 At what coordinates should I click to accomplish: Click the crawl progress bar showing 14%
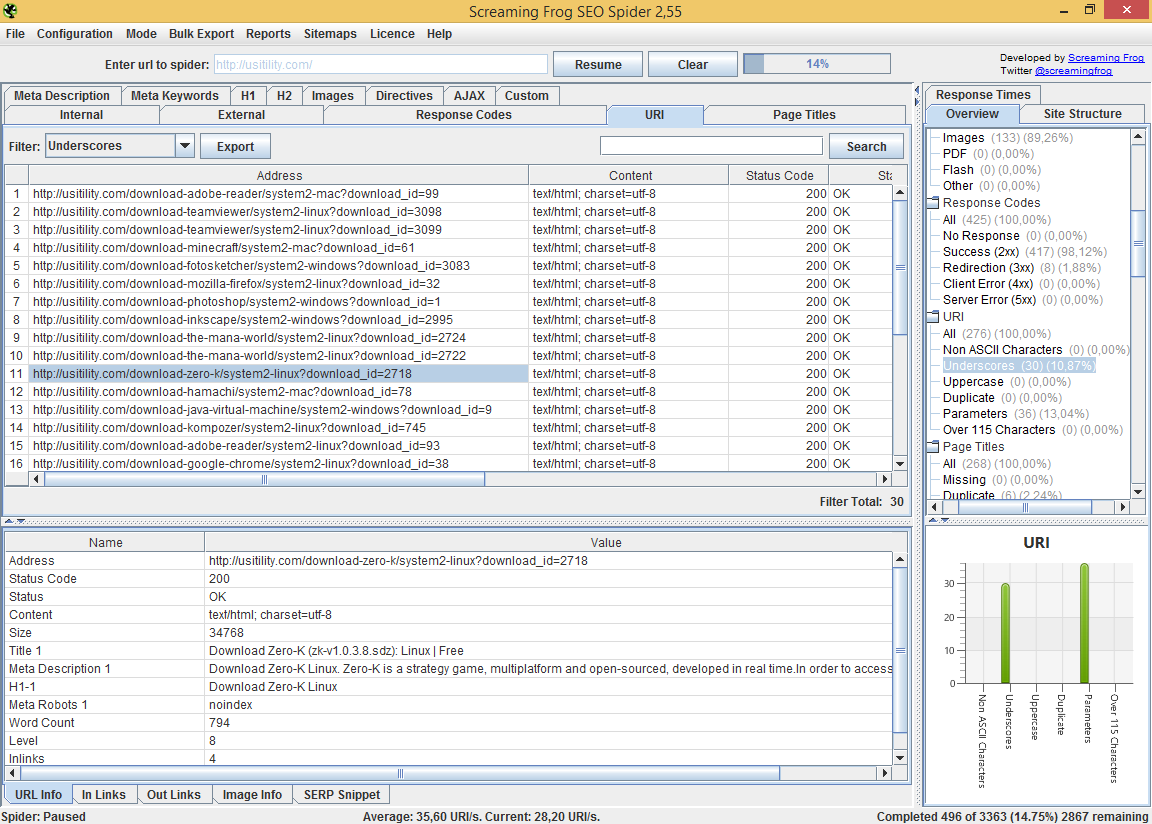pos(817,64)
